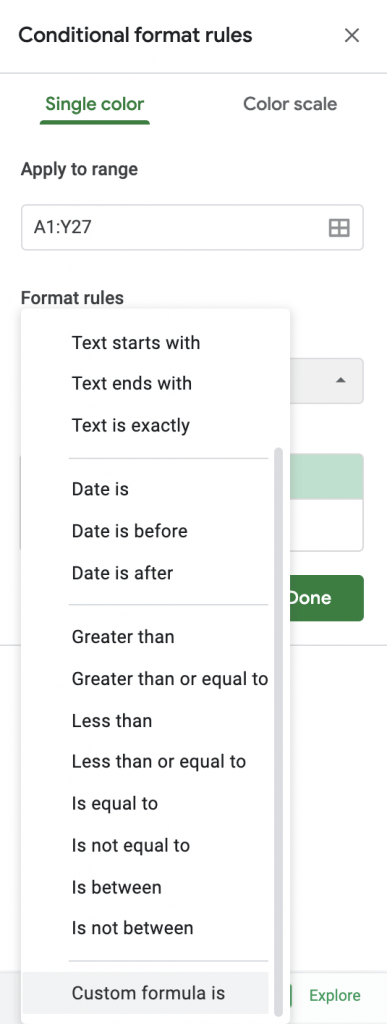This screenshot has width=387, height=1024.
Task: Open the Explore button
Action: (x=335, y=996)
